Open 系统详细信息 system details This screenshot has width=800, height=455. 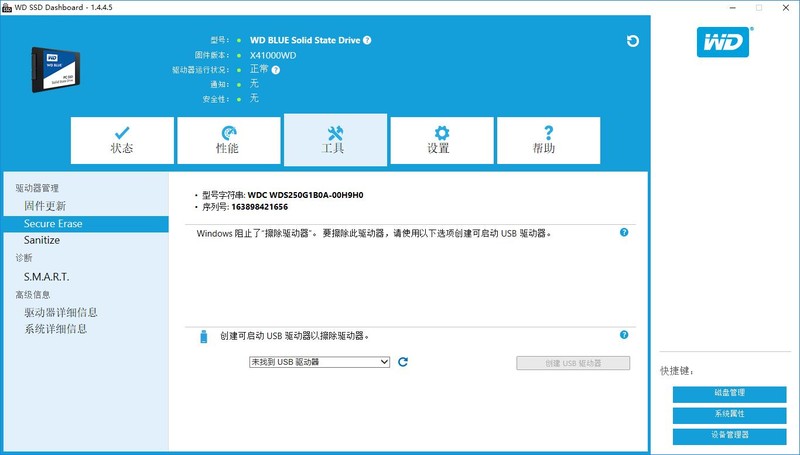click(x=56, y=329)
